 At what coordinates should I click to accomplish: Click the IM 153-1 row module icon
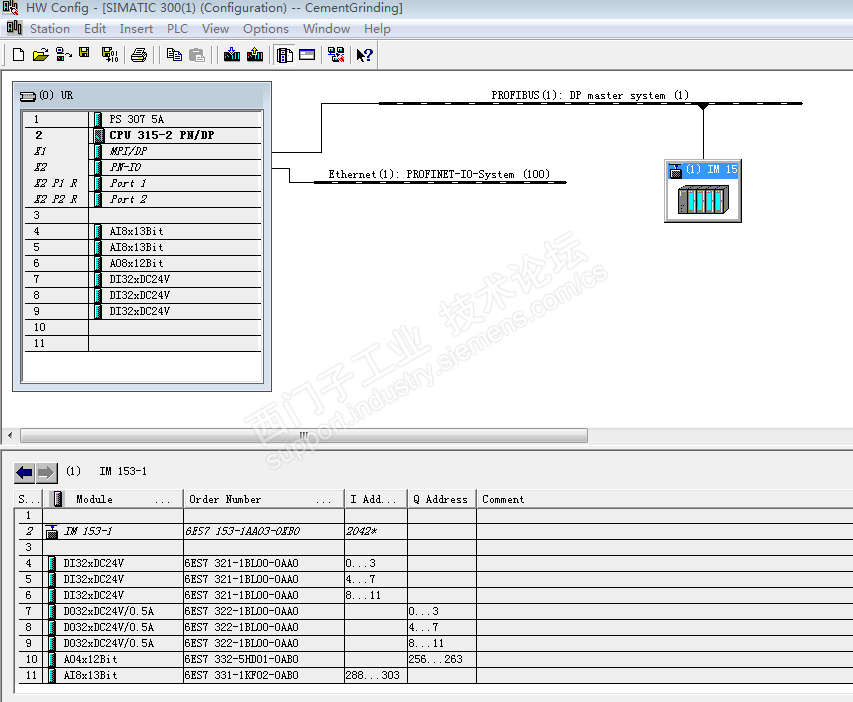coord(52,531)
